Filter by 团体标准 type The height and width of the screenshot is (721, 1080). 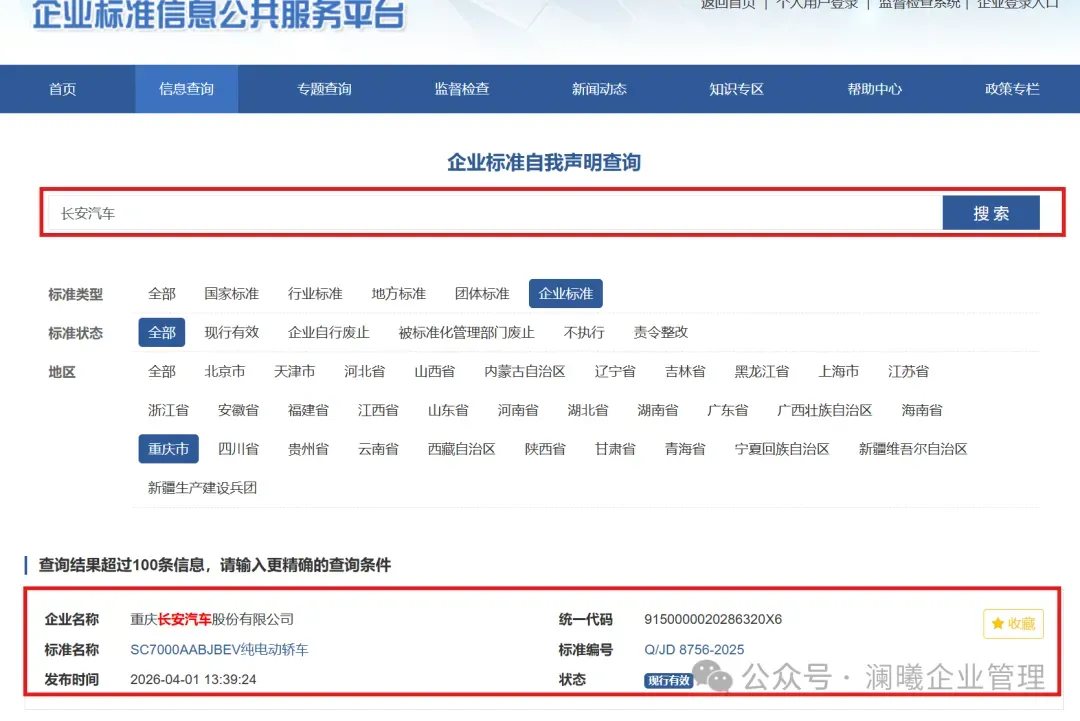pyautogui.click(x=481, y=294)
